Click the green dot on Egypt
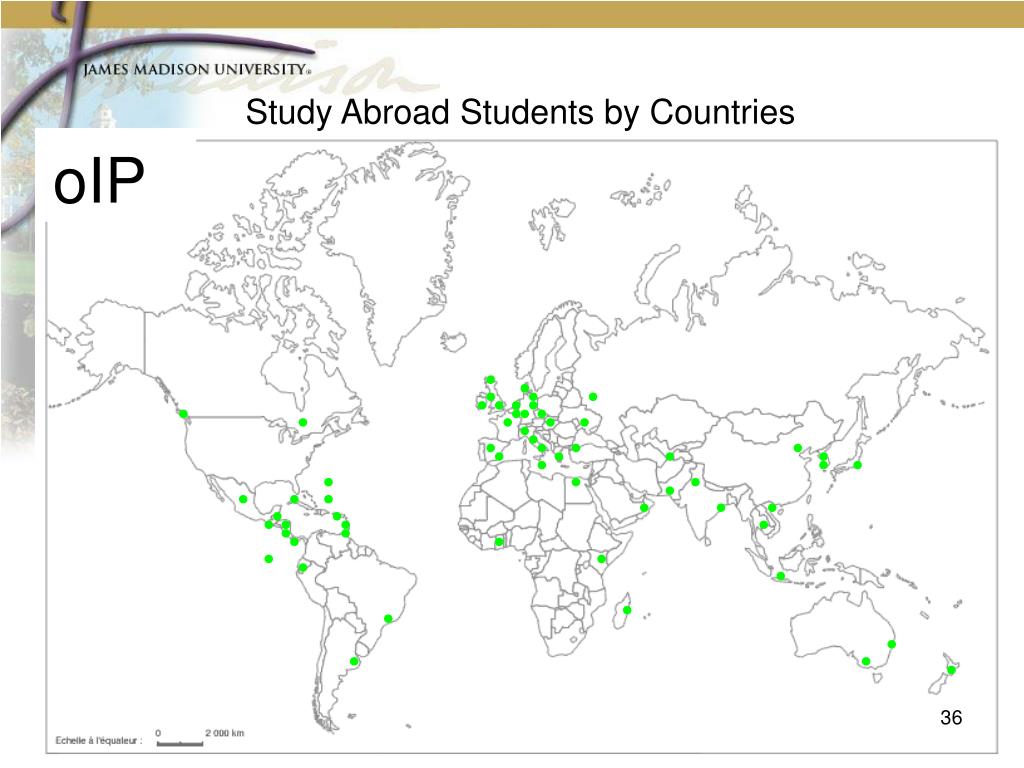 point(576,482)
